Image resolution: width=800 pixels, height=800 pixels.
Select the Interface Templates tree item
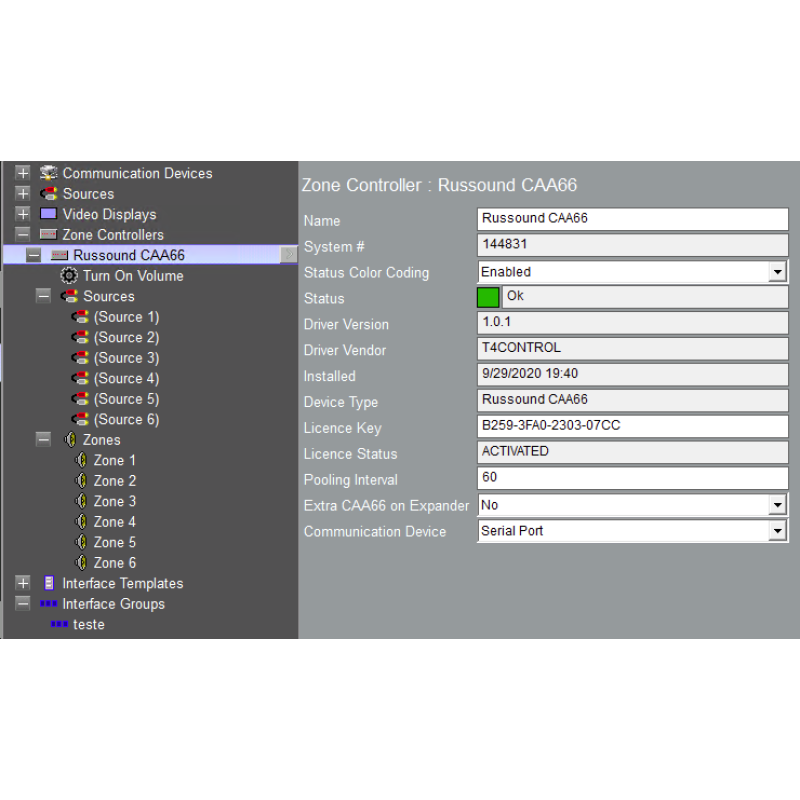pos(122,583)
